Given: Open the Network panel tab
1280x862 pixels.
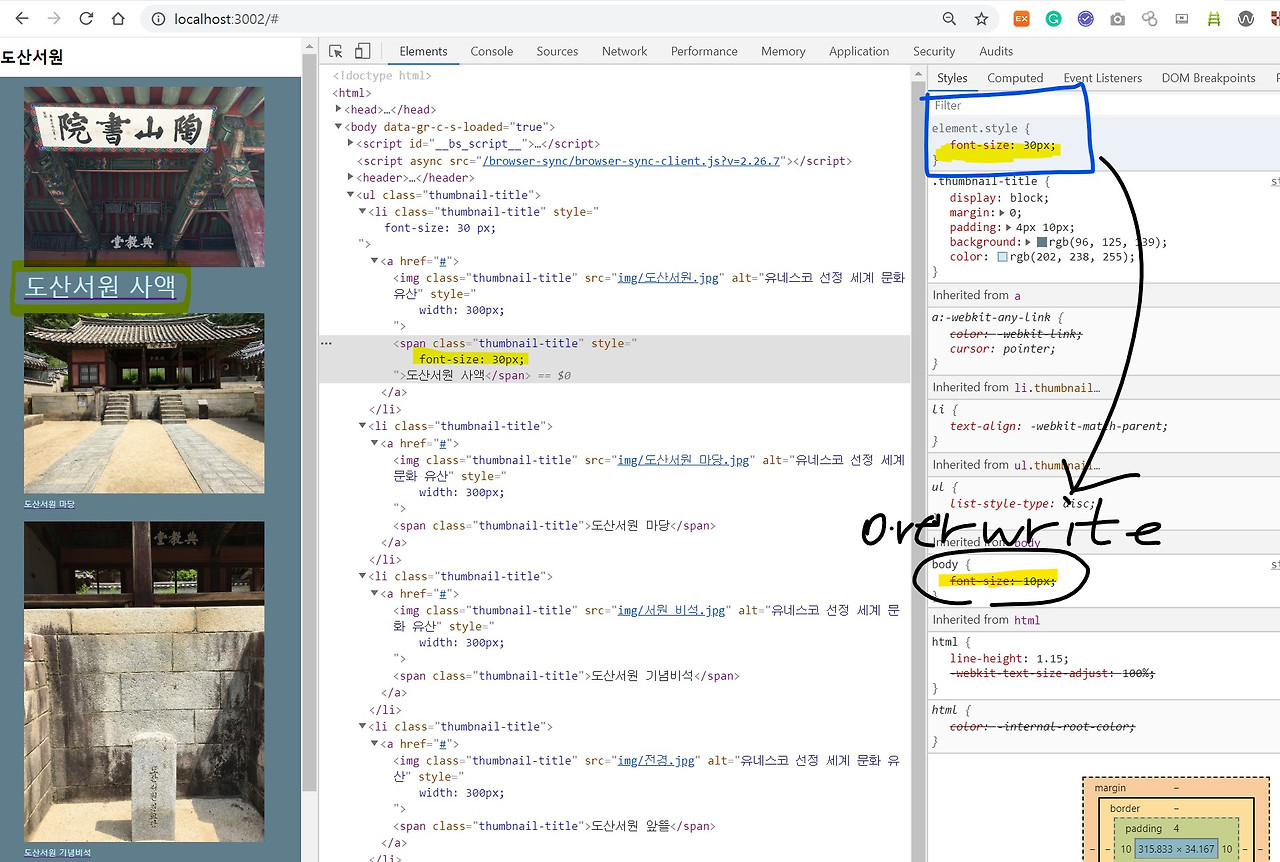Looking at the screenshot, I should coord(625,51).
